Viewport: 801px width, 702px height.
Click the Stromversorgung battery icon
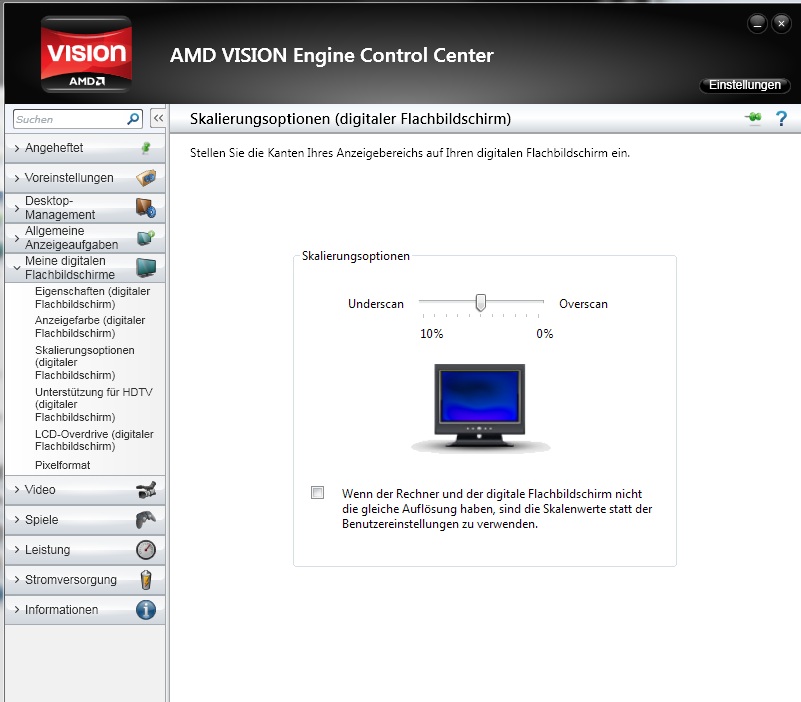tap(146, 580)
